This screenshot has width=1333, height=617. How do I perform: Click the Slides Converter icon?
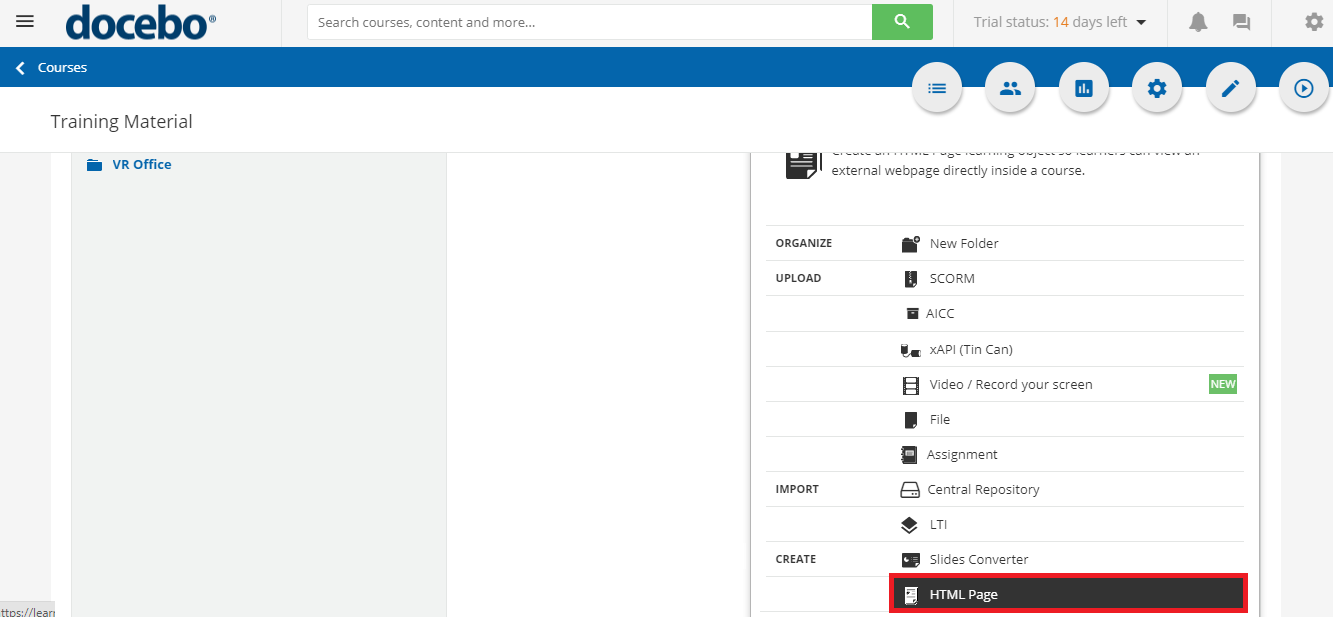click(x=910, y=560)
